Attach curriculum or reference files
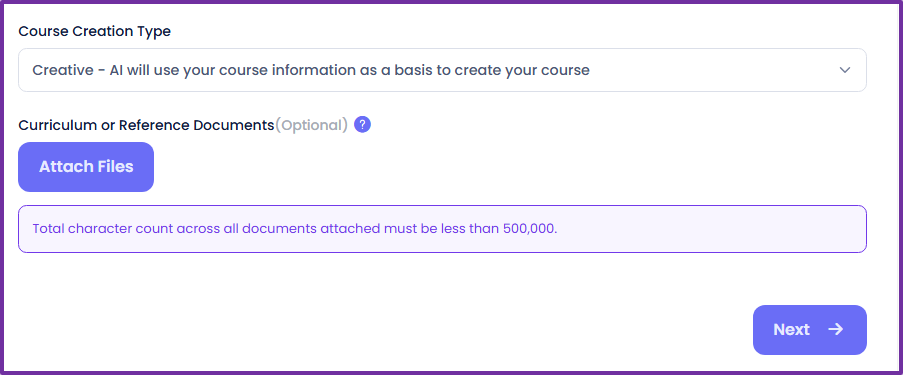This screenshot has height=375, width=903. 86,167
